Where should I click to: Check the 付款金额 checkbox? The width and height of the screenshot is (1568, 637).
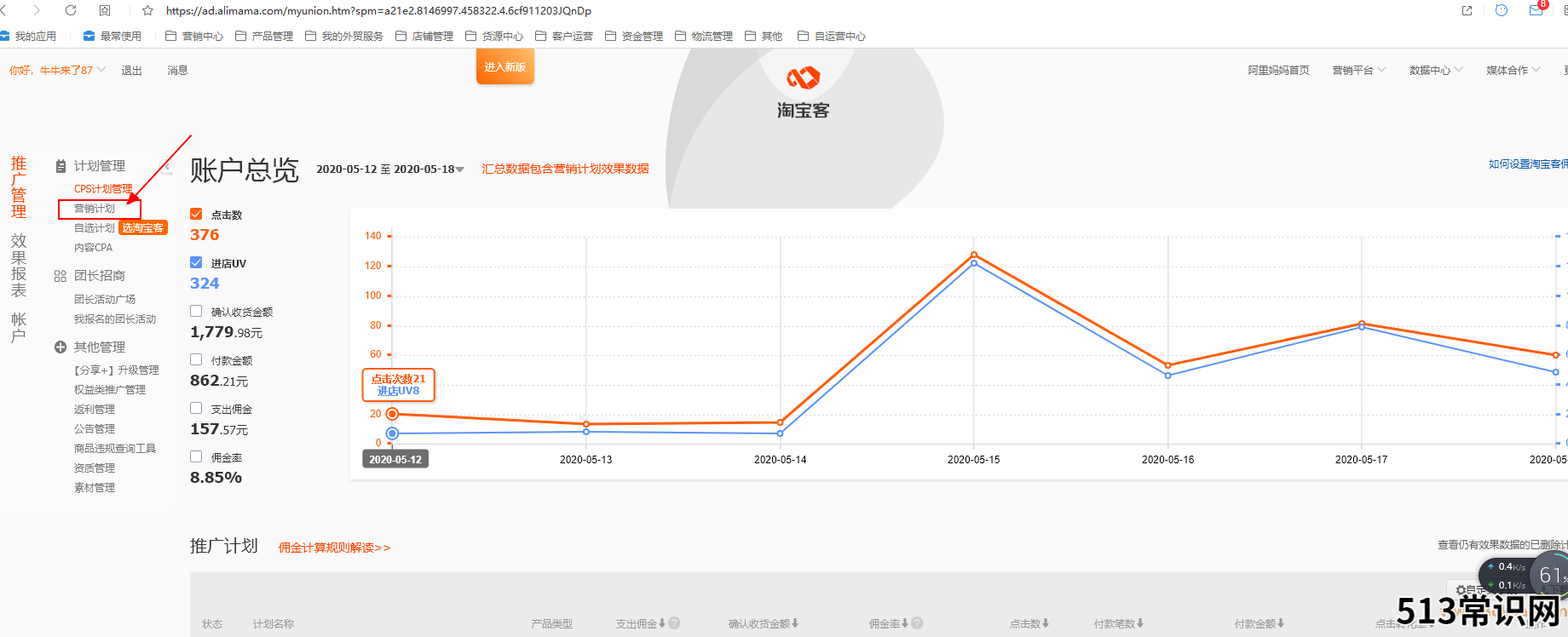pos(196,359)
